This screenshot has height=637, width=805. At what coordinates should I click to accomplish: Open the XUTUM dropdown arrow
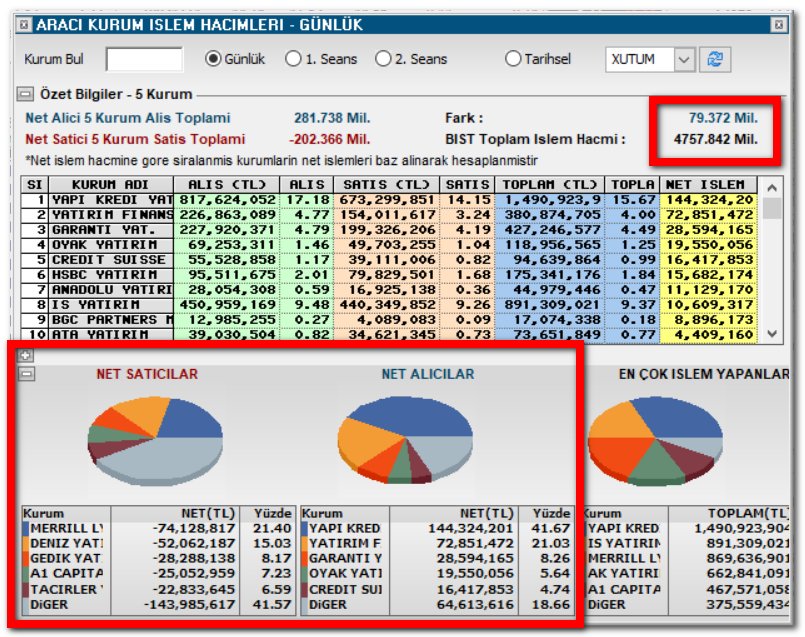(x=684, y=60)
